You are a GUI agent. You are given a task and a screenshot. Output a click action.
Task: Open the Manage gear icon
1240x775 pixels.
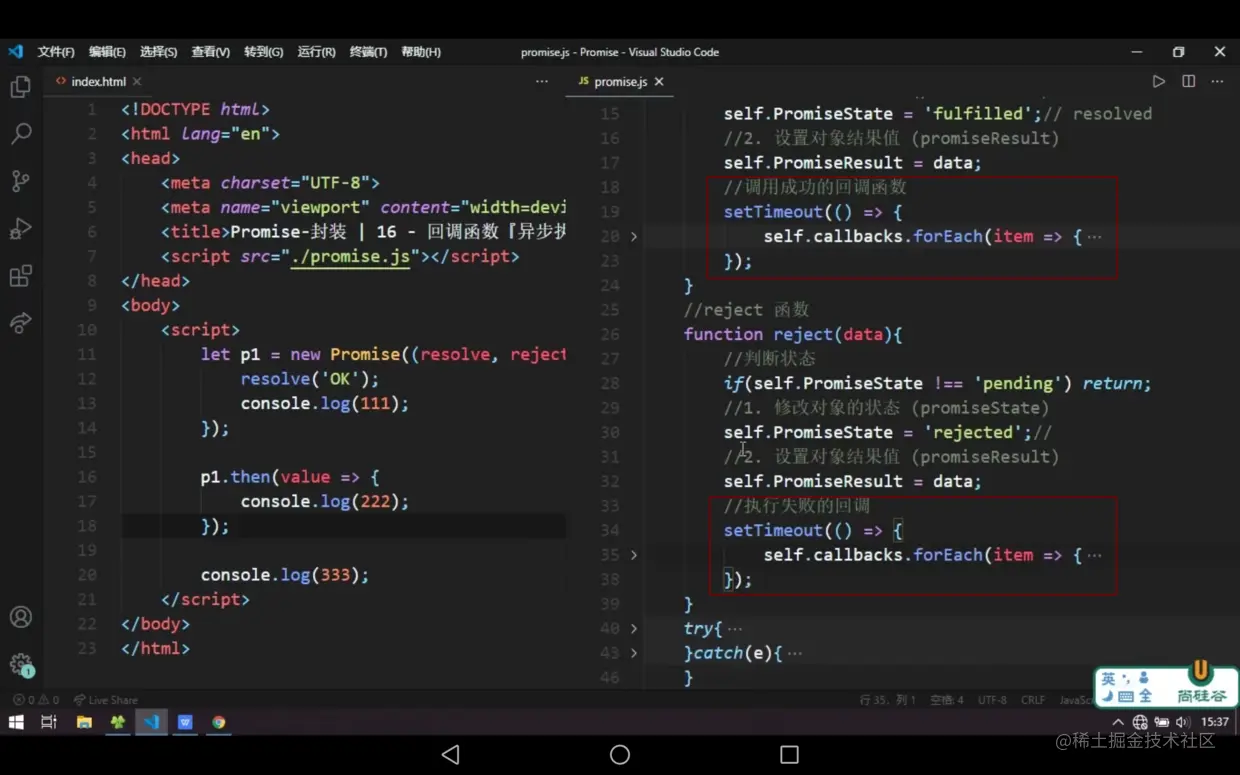tap(20, 664)
